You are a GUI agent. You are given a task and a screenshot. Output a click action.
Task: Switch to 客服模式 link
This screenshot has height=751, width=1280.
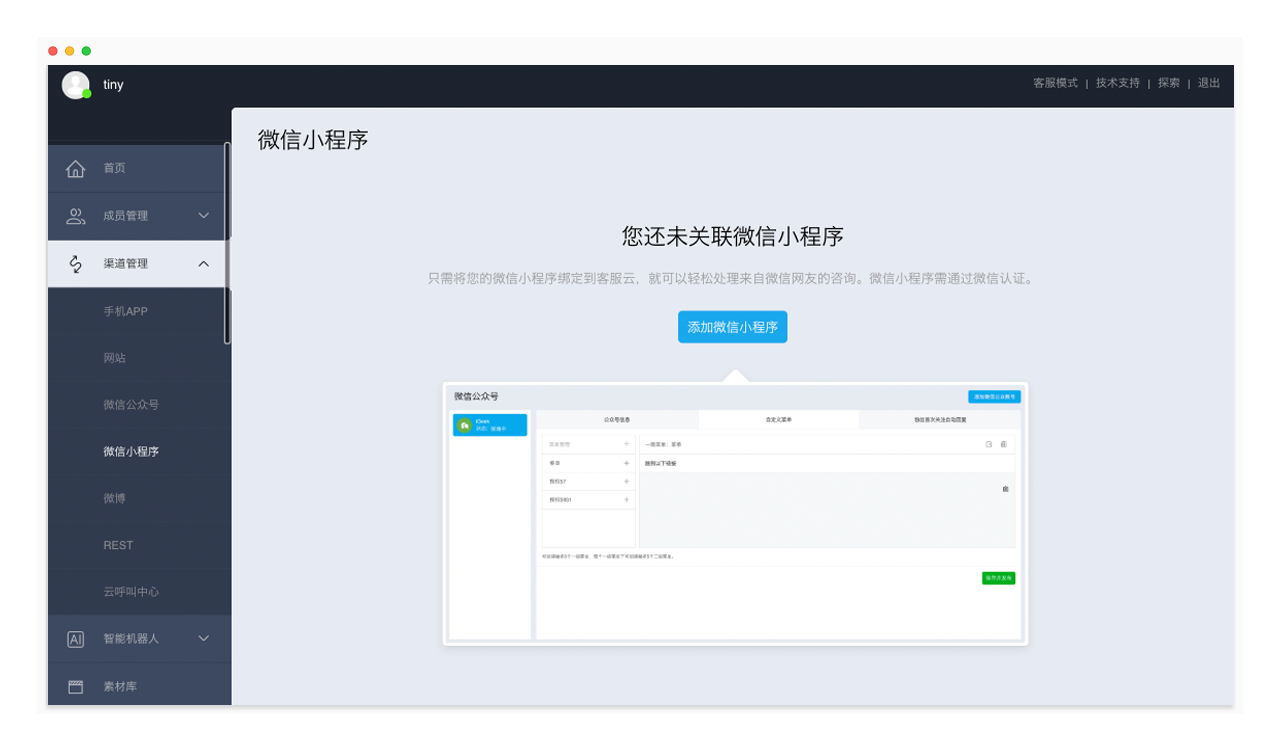coord(1055,83)
